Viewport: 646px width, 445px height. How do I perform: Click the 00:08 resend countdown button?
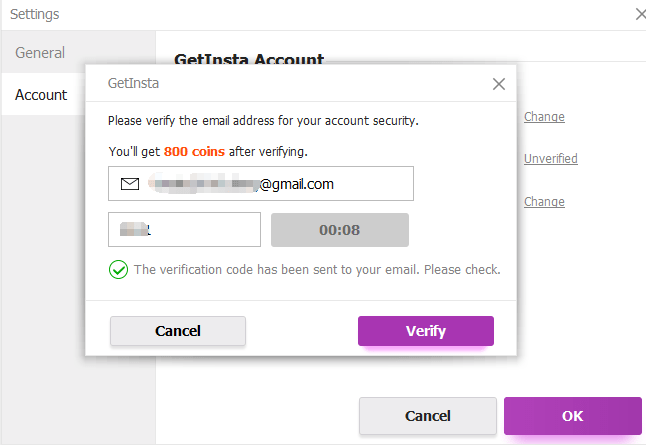coord(340,230)
